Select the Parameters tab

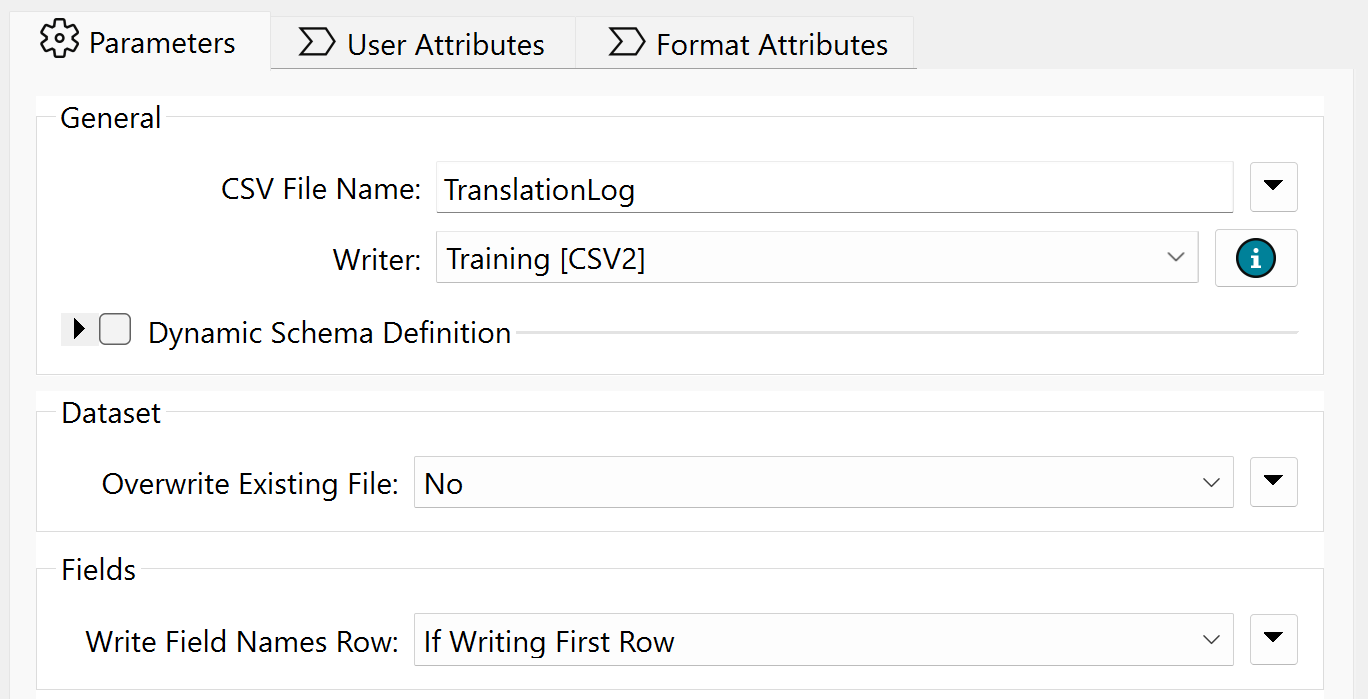point(140,41)
